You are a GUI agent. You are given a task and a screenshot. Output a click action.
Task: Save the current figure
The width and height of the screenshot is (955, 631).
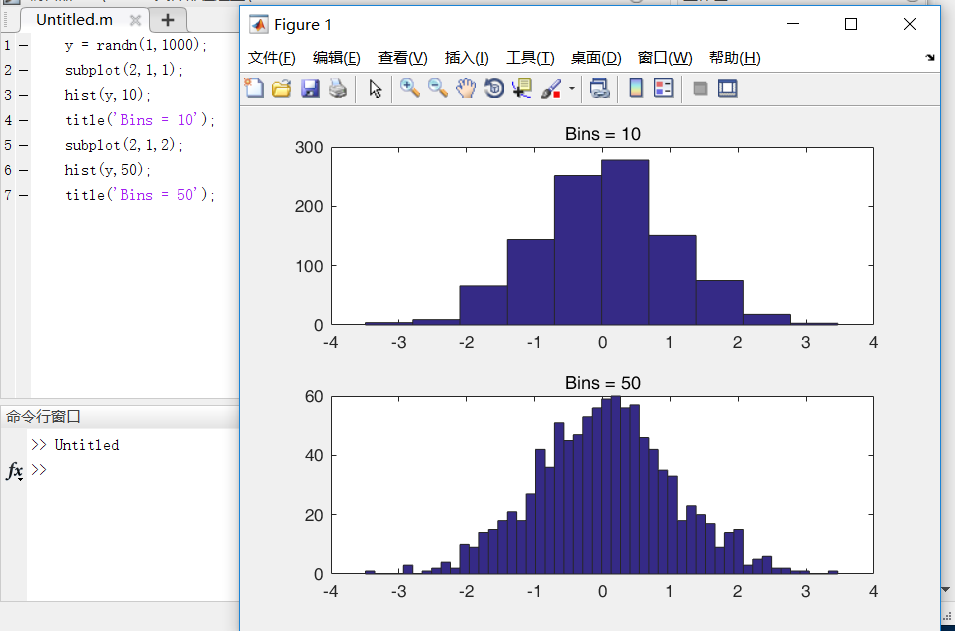coord(311,88)
